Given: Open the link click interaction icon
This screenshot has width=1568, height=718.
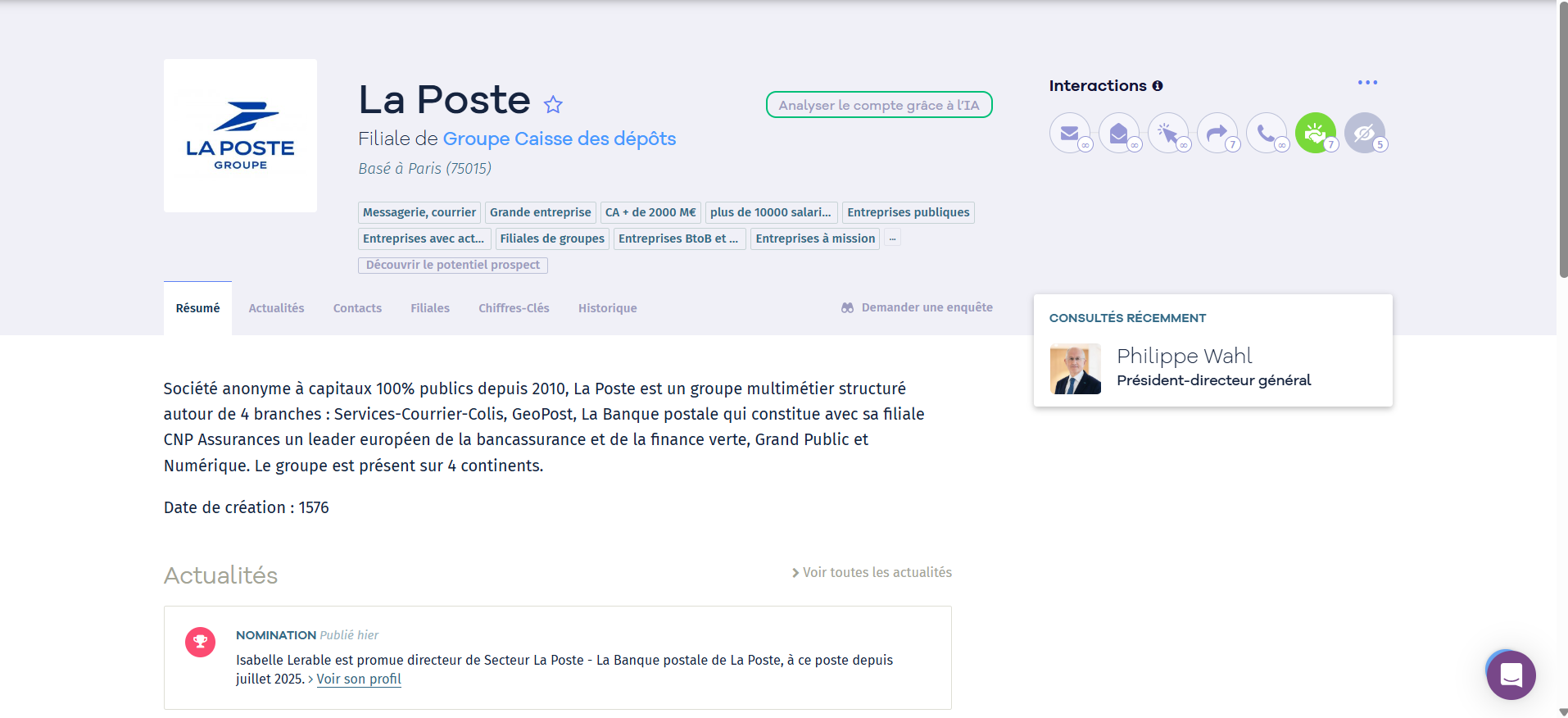Looking at the screenshot, I should click(x=1167, y=133).
